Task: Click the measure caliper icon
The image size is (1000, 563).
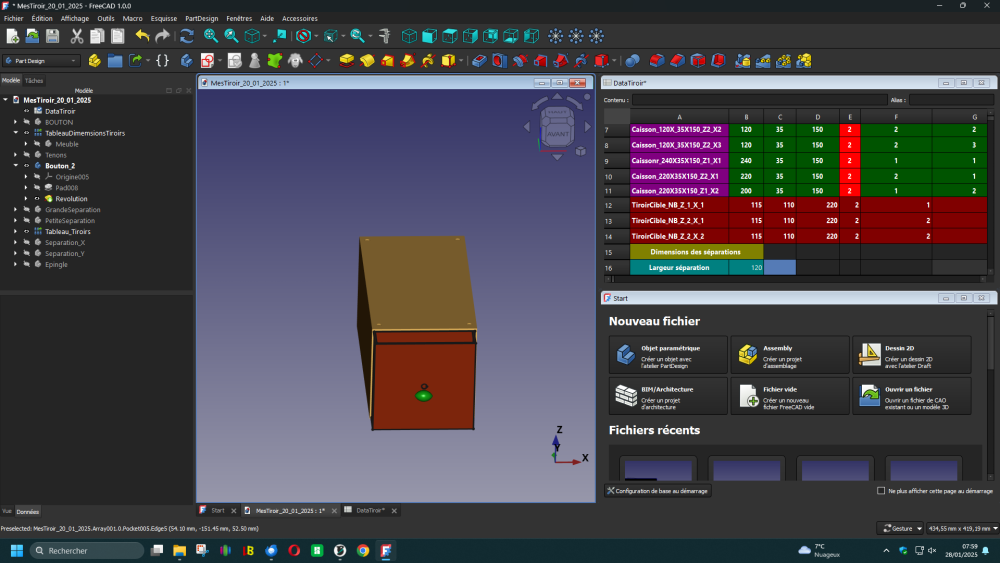Action: pyautogui.click(x=385, y=36)
